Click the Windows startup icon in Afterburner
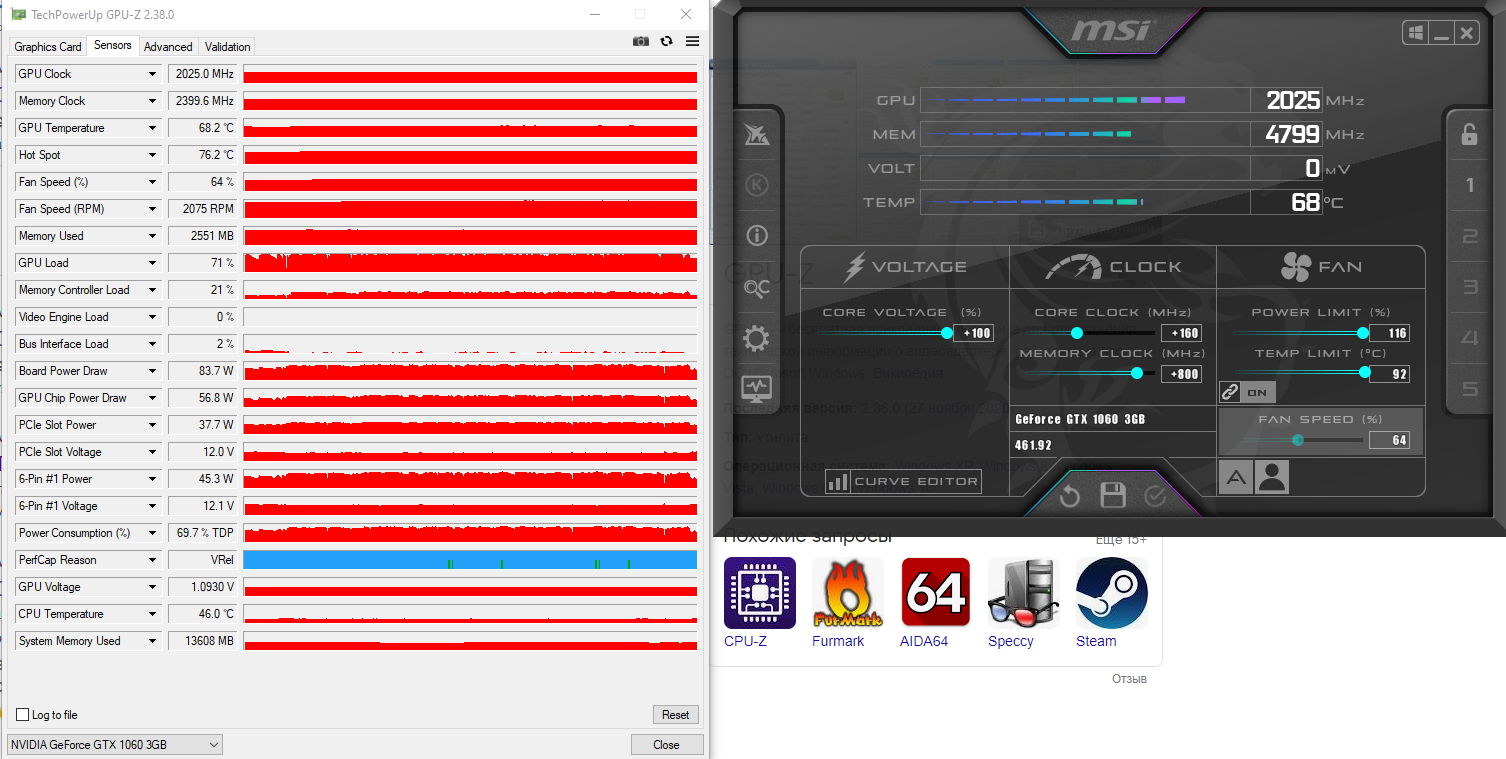1506x759 pixels. pyautogui.click(x=1416, y=33)
